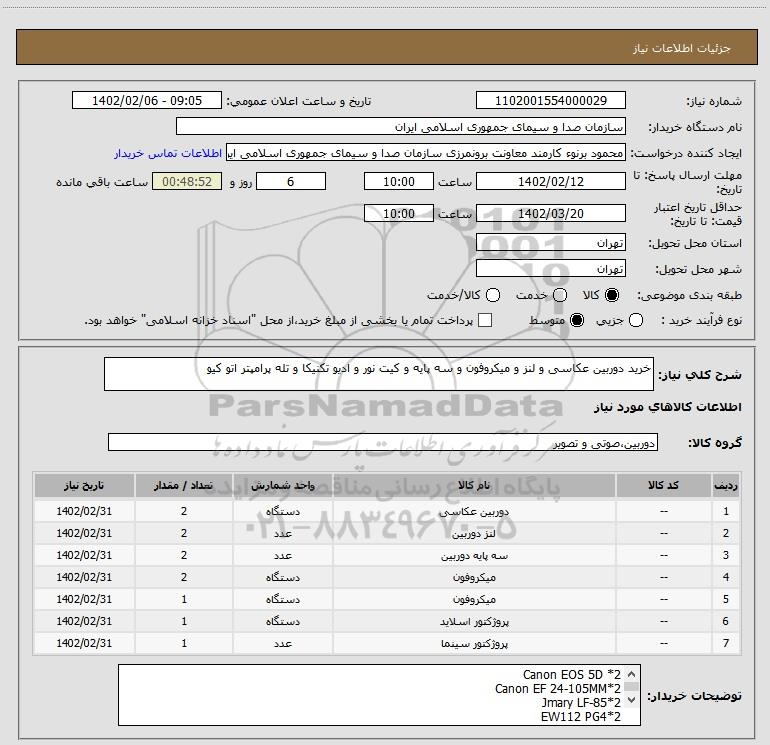Click the تعداد / مقدار column header
The image size is (770, 745).
point(184,485)
